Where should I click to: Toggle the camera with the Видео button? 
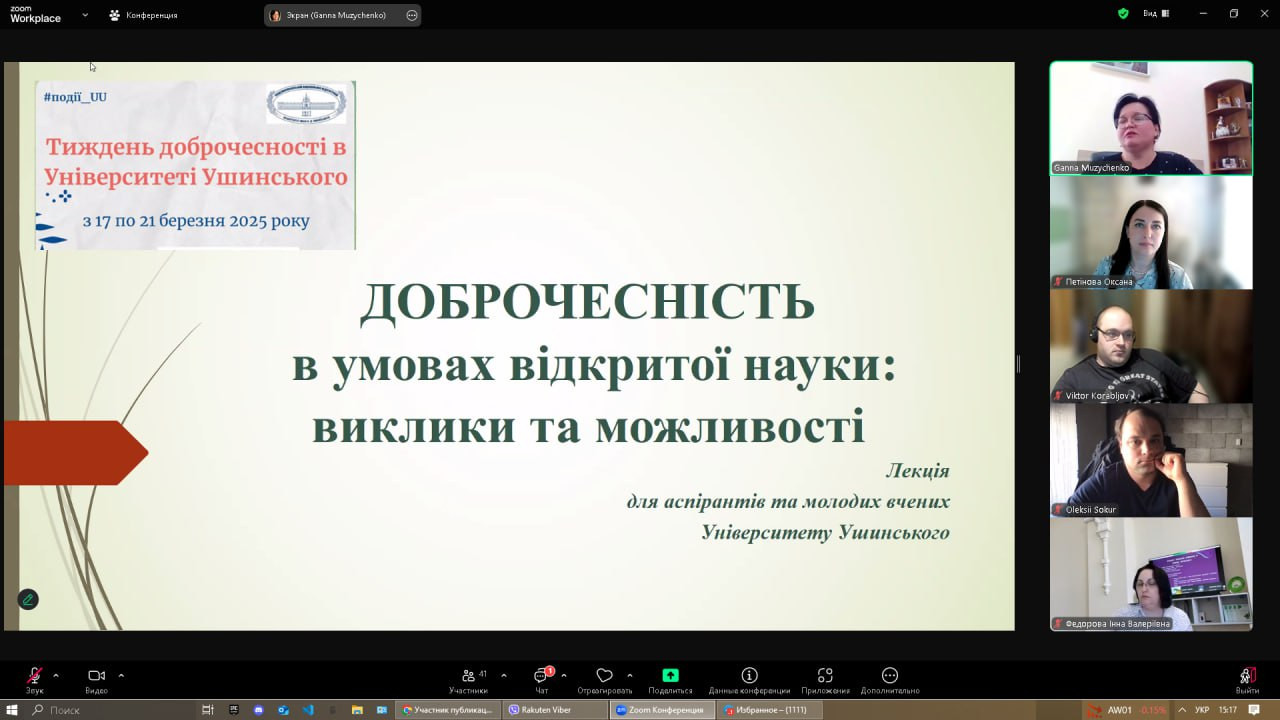click(x=96, y=677)
